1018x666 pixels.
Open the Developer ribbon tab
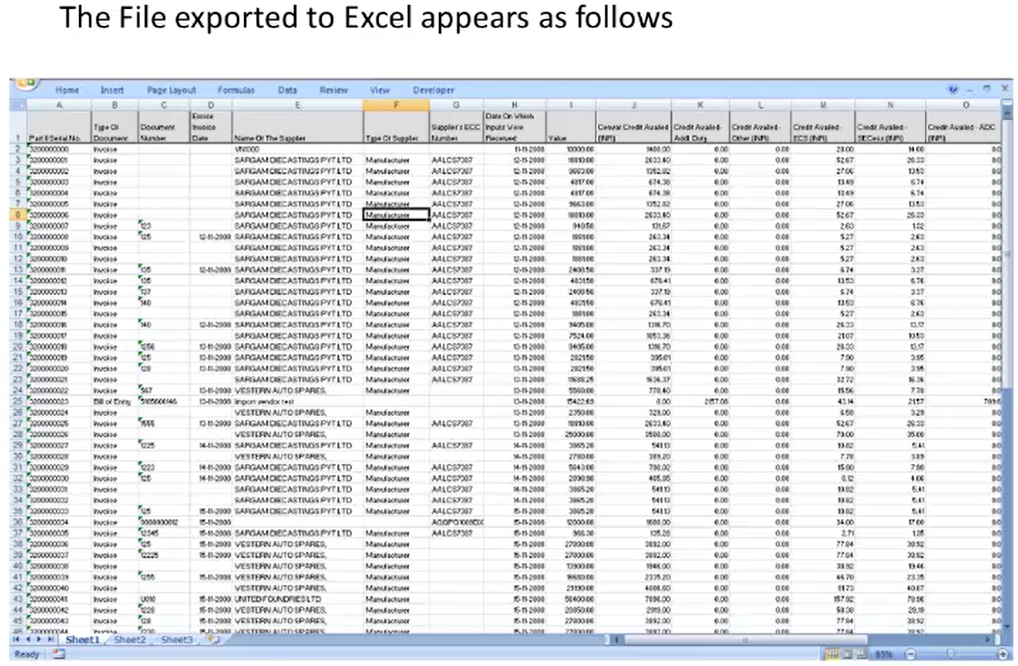tap(434, 90)
